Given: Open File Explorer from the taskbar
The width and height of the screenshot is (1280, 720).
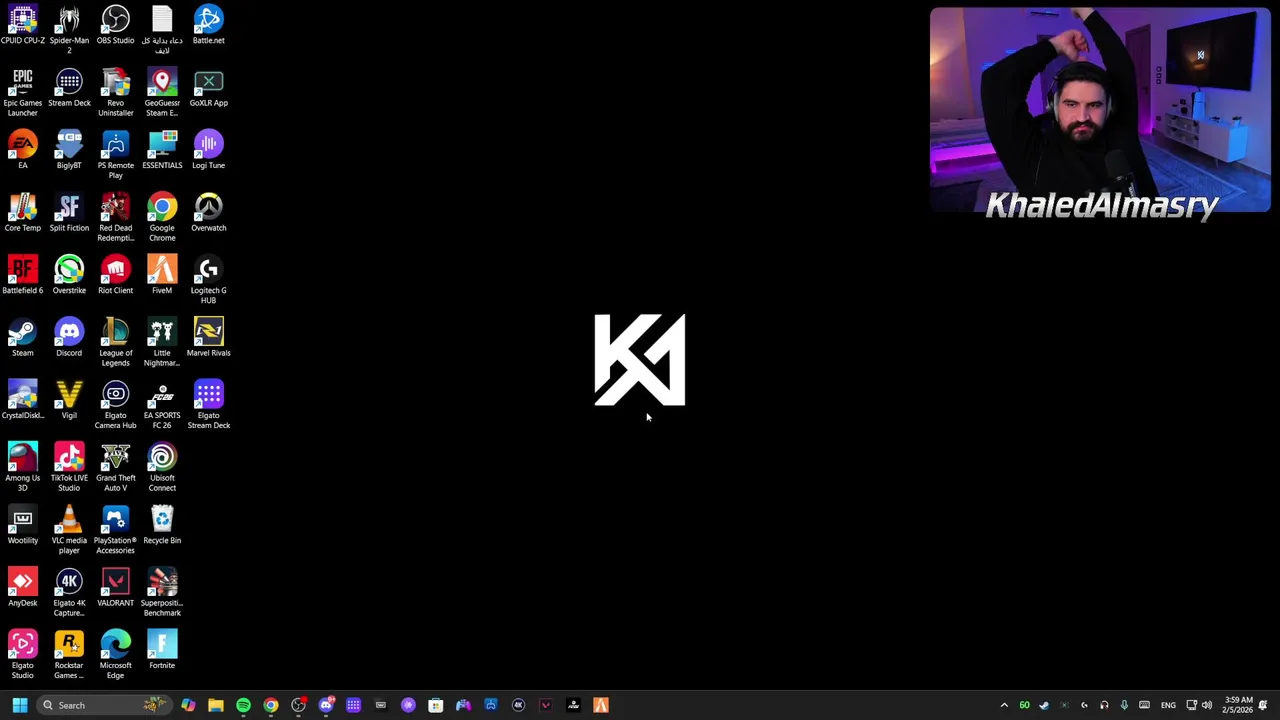Looking at the screenshot, I should 216,705.
